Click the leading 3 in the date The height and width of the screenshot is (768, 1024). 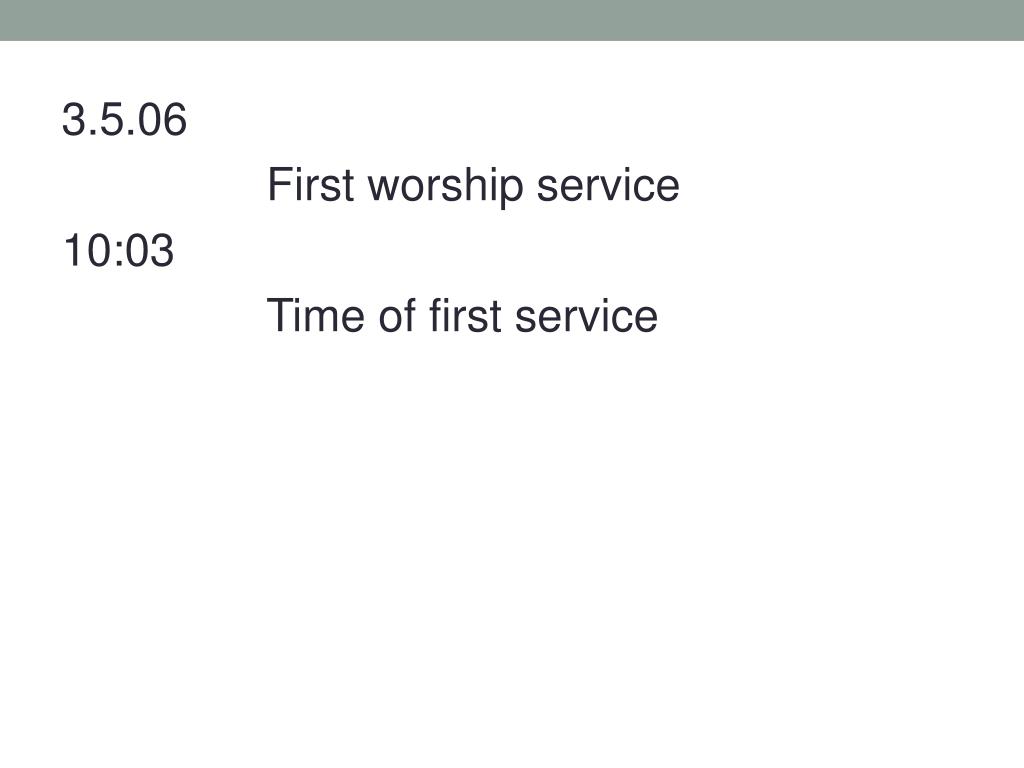[74, 120]
